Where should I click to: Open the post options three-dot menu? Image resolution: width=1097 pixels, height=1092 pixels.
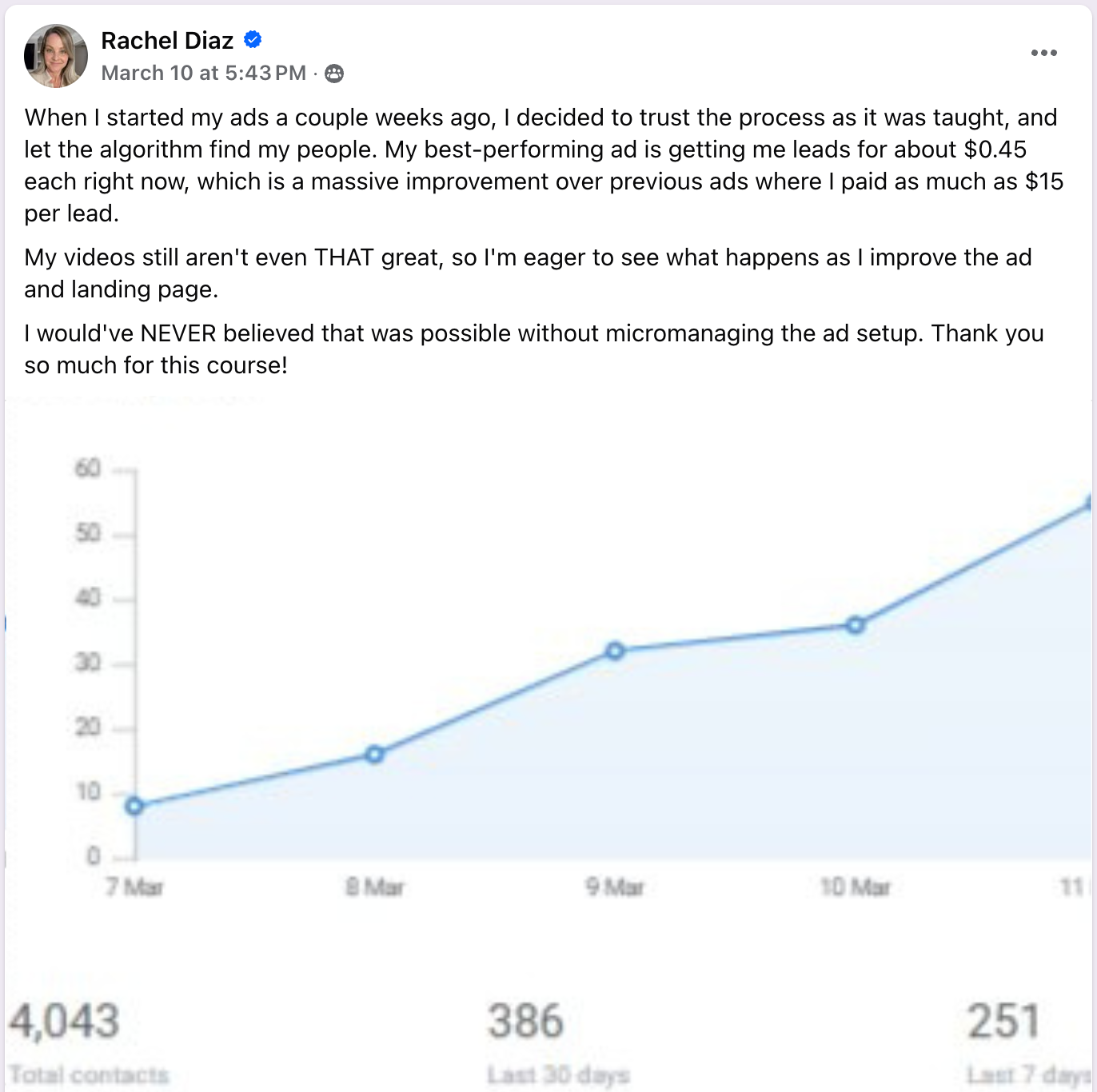point(1043,53)
